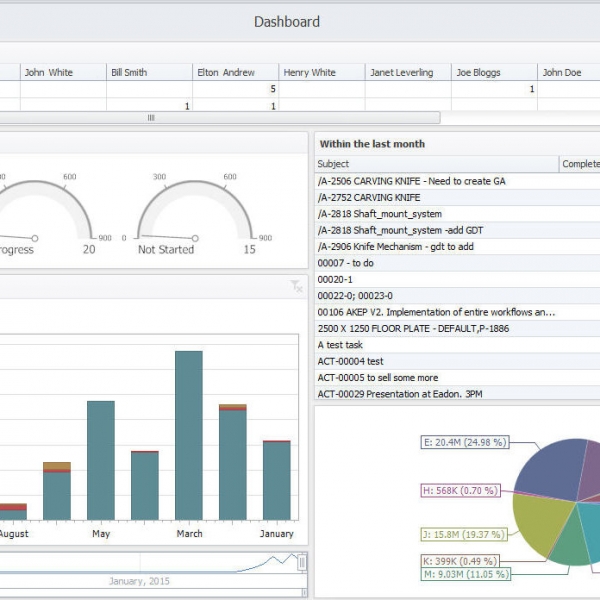
Task: Click the horizontal scrollbar thumb under names grid
Action: [x=152, y=117]
